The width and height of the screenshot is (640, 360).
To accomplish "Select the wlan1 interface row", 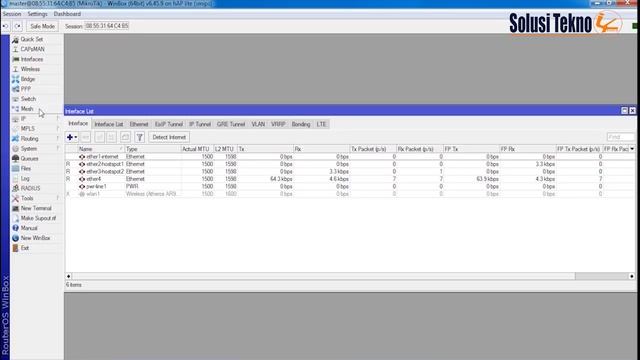I will pos(350,194).
